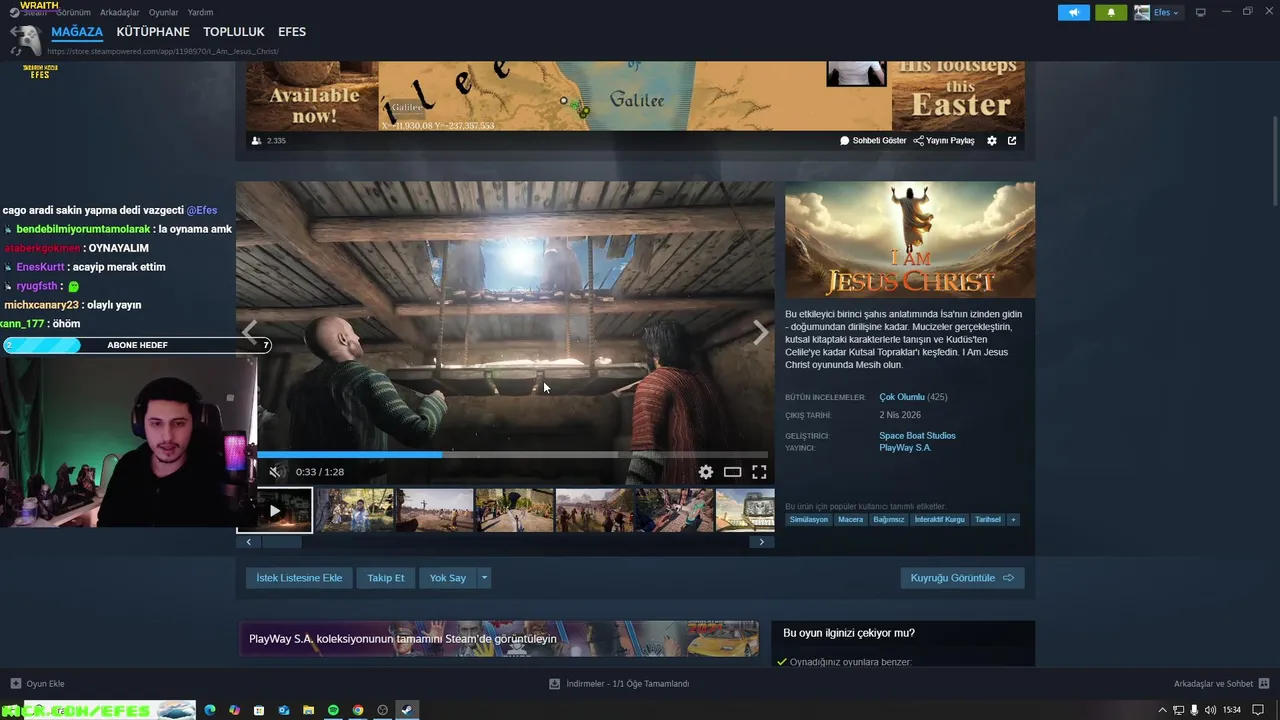Open the MAĞAZA tab
Image resolution: width=1280 pixels, height=720 pixels.
[x=77, y=32]
